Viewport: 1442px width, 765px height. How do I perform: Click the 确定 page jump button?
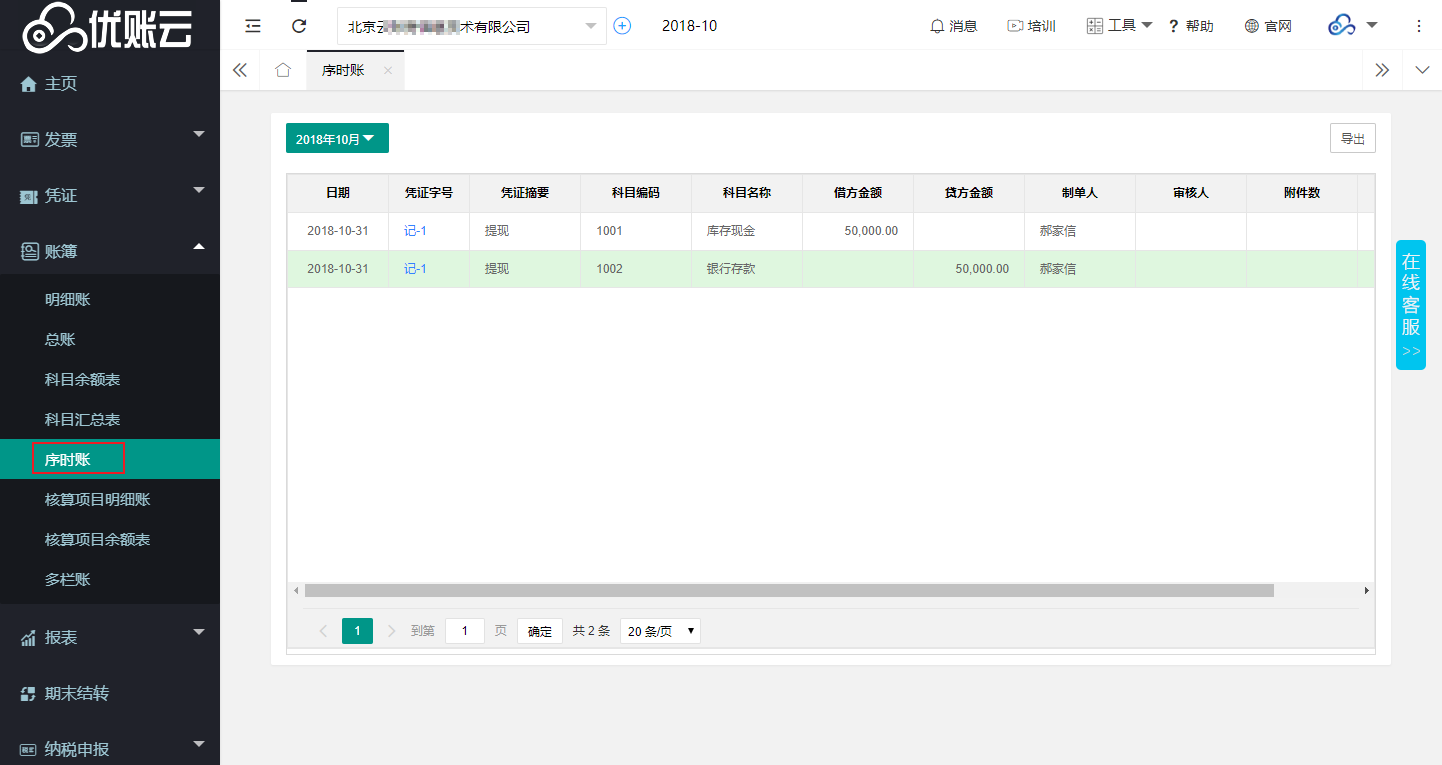point(540,631)
